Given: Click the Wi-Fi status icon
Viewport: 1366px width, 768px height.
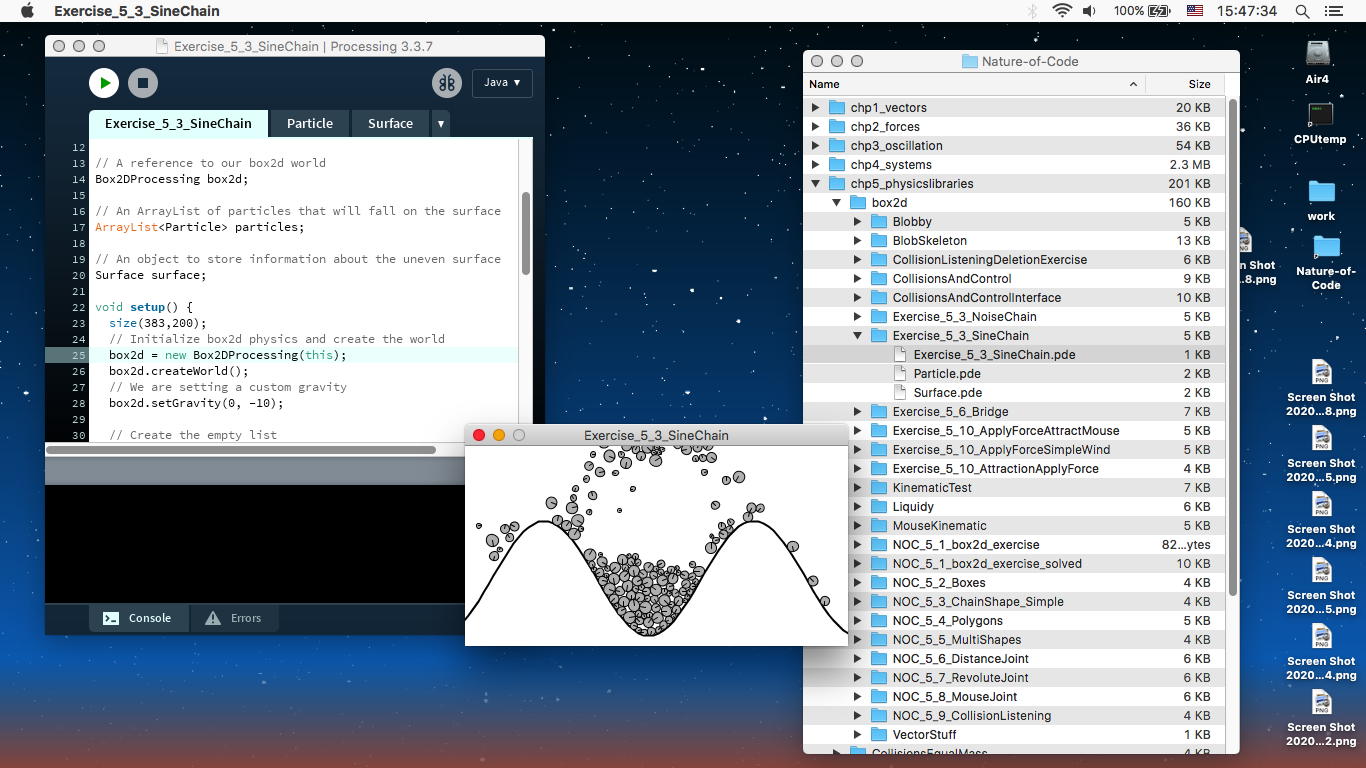Looking at the screenshot, I should (x=1061, y=11).
